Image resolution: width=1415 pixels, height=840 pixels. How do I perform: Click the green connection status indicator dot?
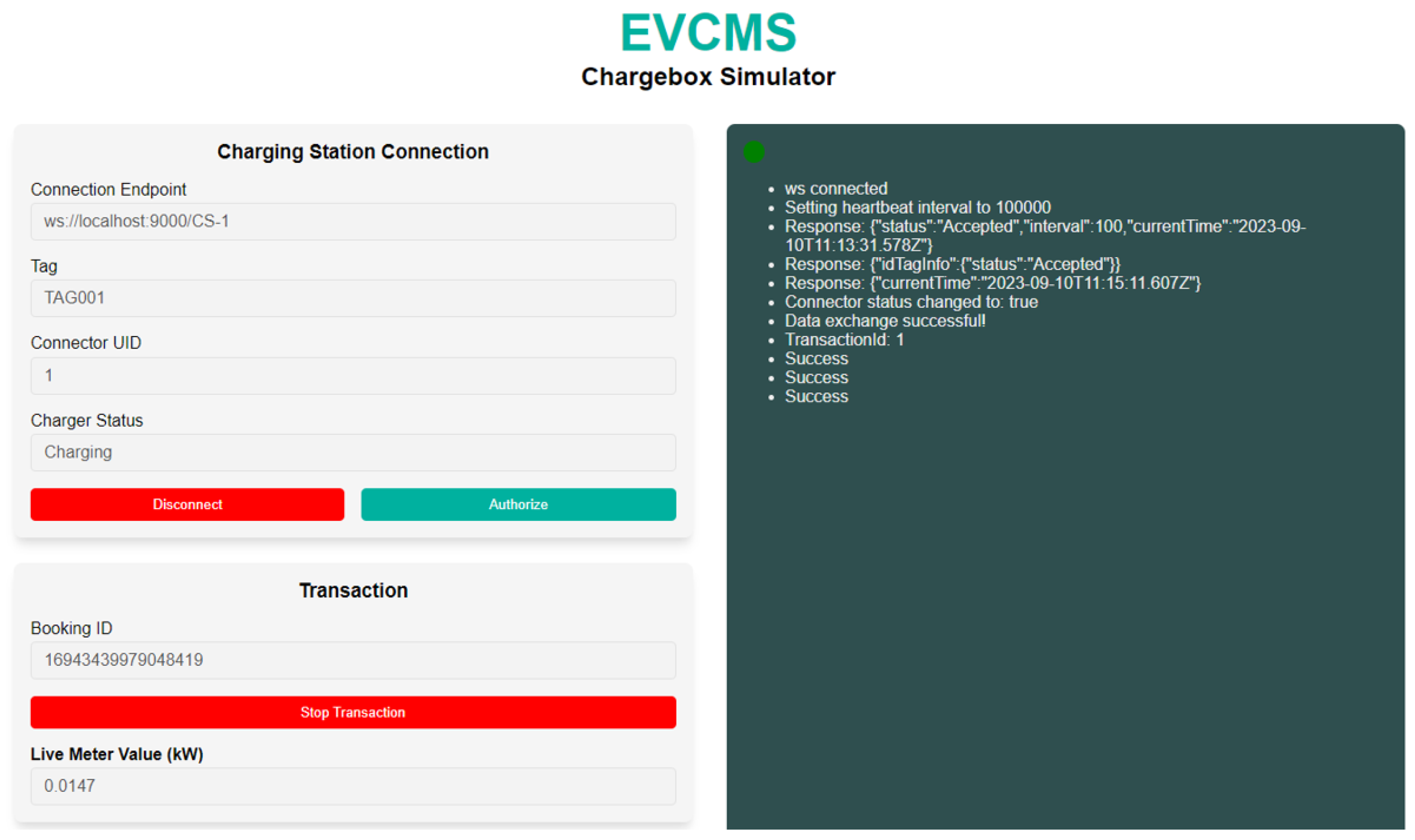pos(753,152)
